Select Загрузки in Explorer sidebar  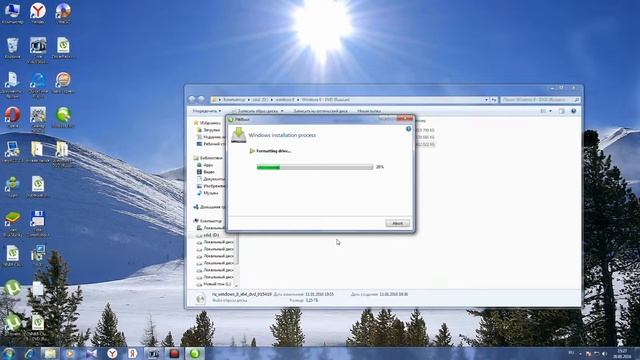click(x=209, y=130)
